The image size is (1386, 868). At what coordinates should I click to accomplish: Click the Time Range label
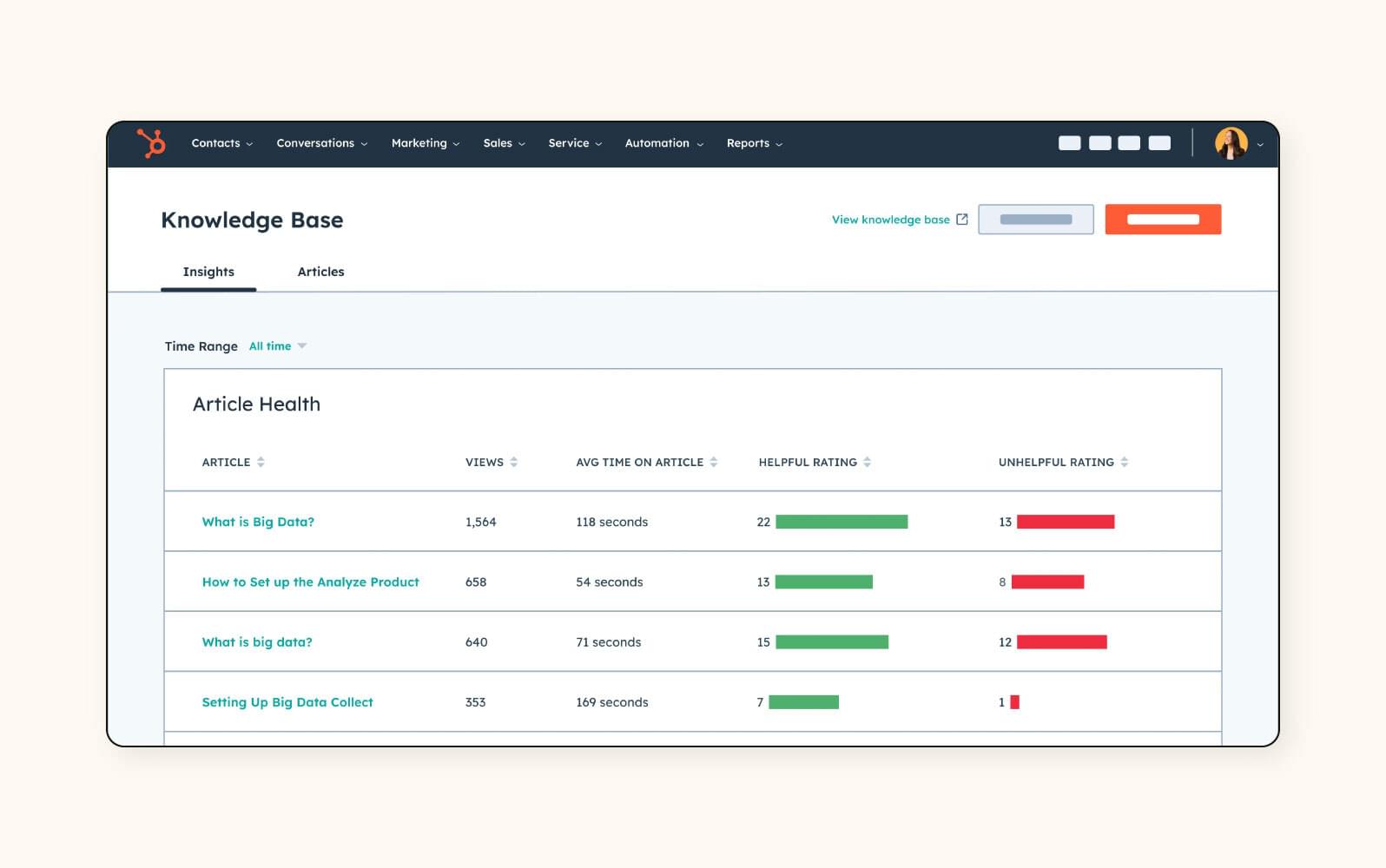tap(201, 346)
